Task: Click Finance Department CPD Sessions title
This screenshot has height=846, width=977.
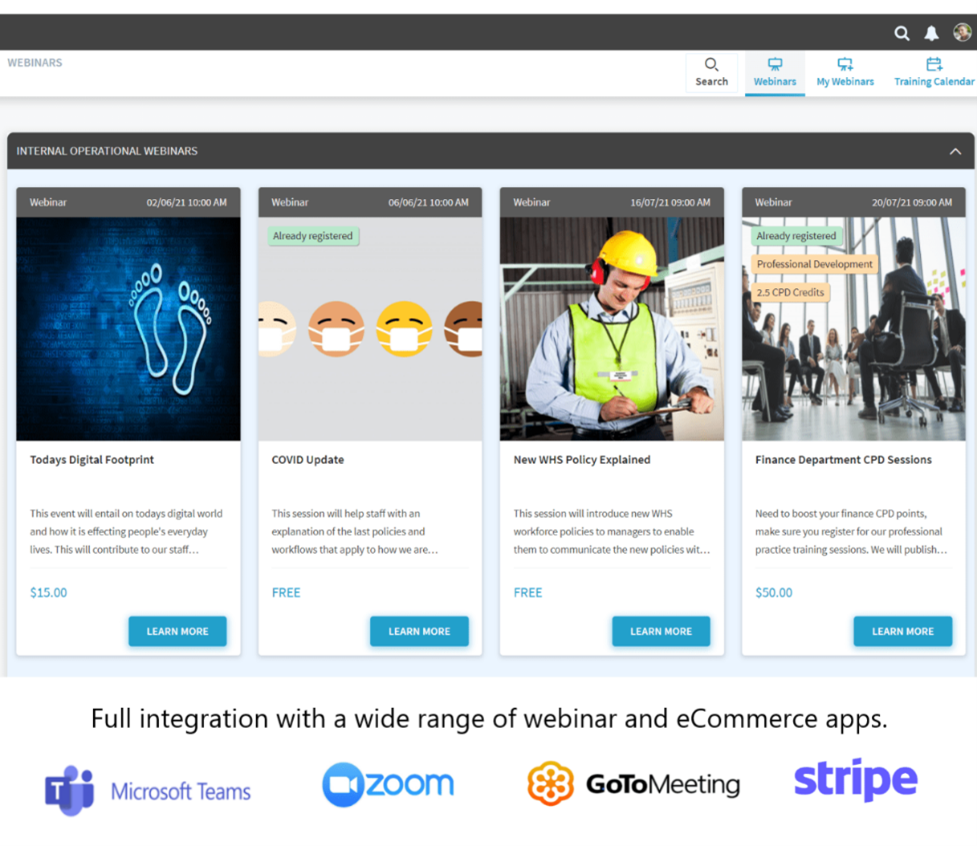Action: pyautogui.click(x=843, y=460)
